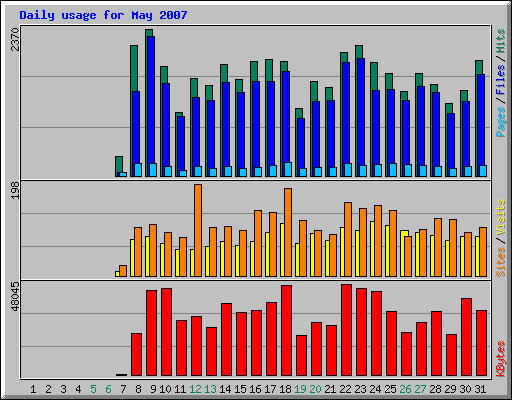Click day 18 on the date axis
Viewport: 512px width, 400px height.
(285, 389)
